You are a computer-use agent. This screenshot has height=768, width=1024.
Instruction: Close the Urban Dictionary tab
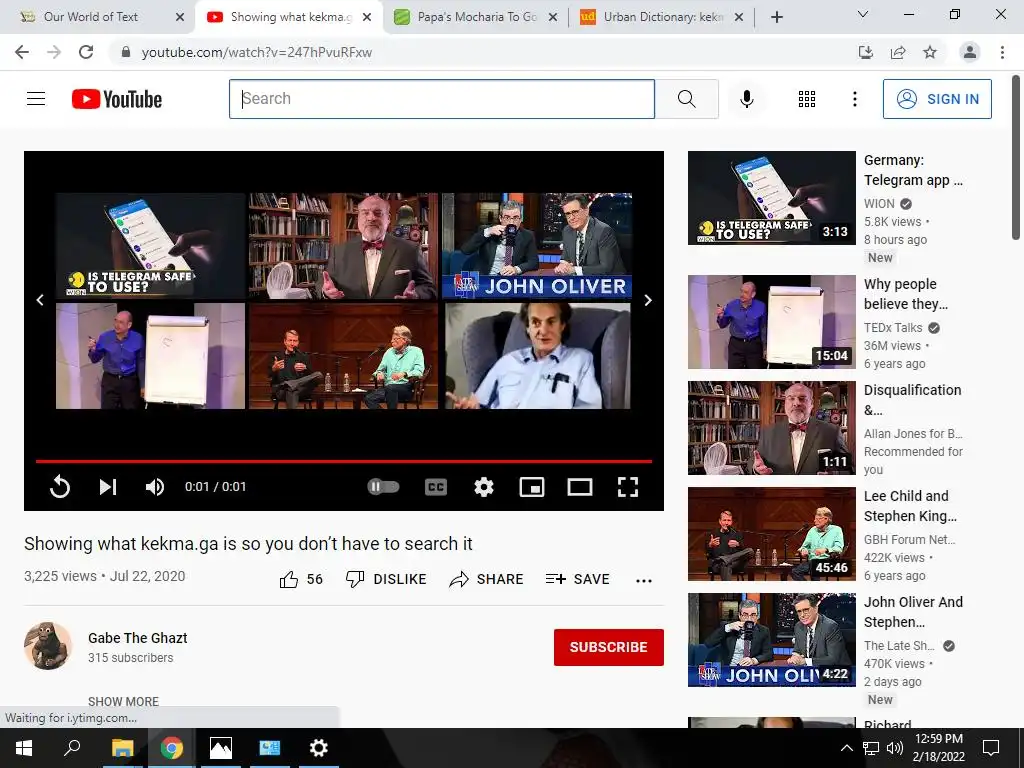(739, 18)
